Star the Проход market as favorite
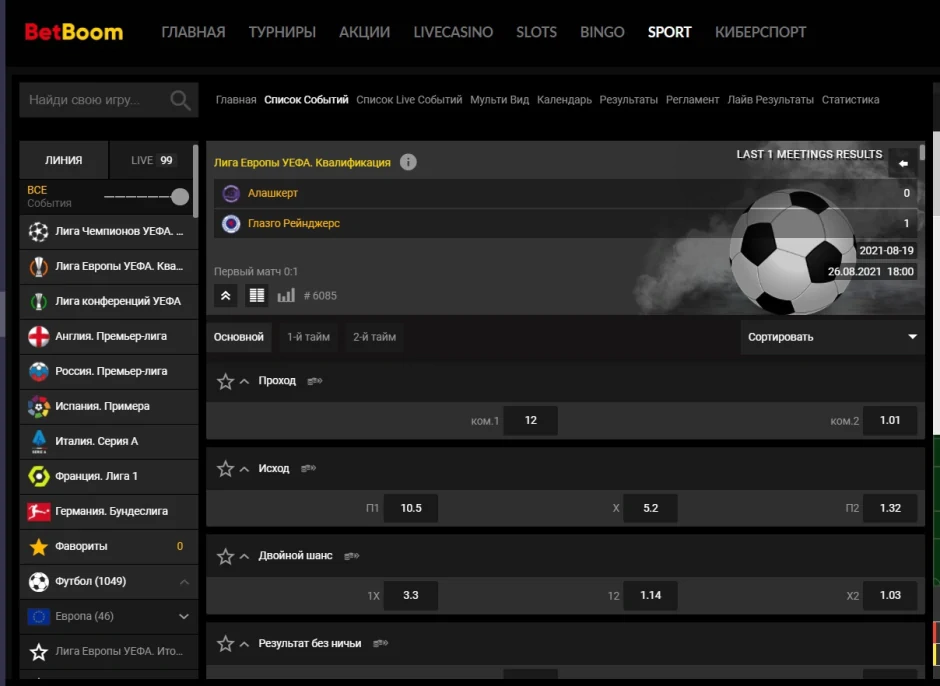 pyautogui.click(x=225, y=381)
